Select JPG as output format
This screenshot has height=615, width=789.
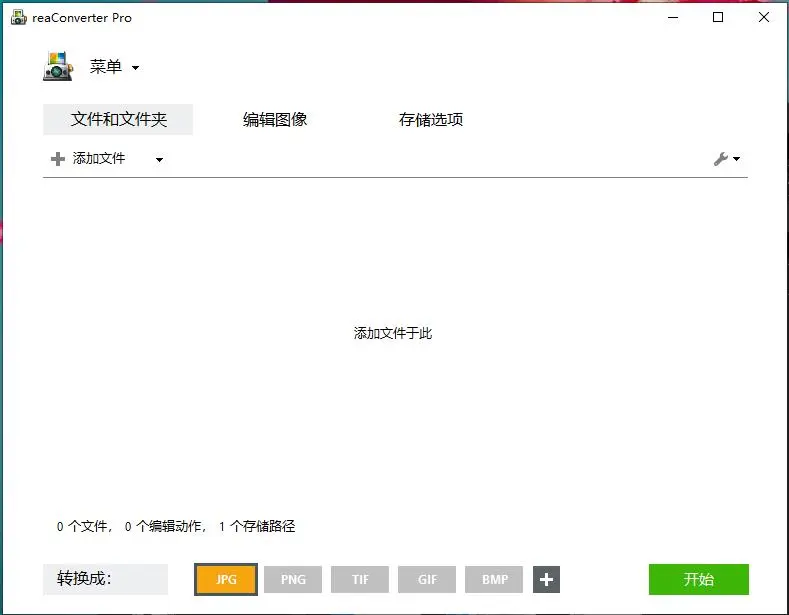click(x=226, y=579)
